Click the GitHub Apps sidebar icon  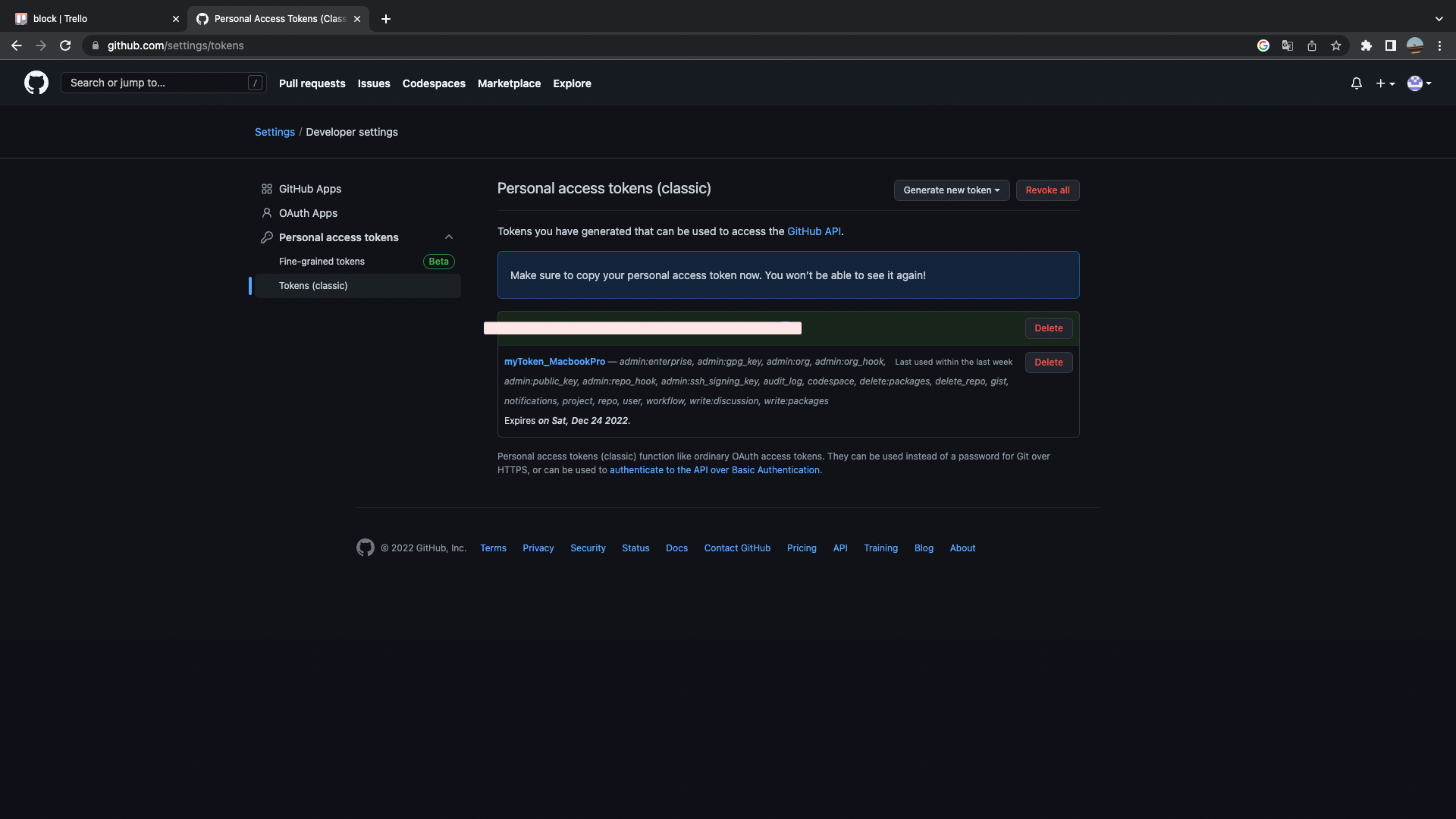click(x=267, y=189)
